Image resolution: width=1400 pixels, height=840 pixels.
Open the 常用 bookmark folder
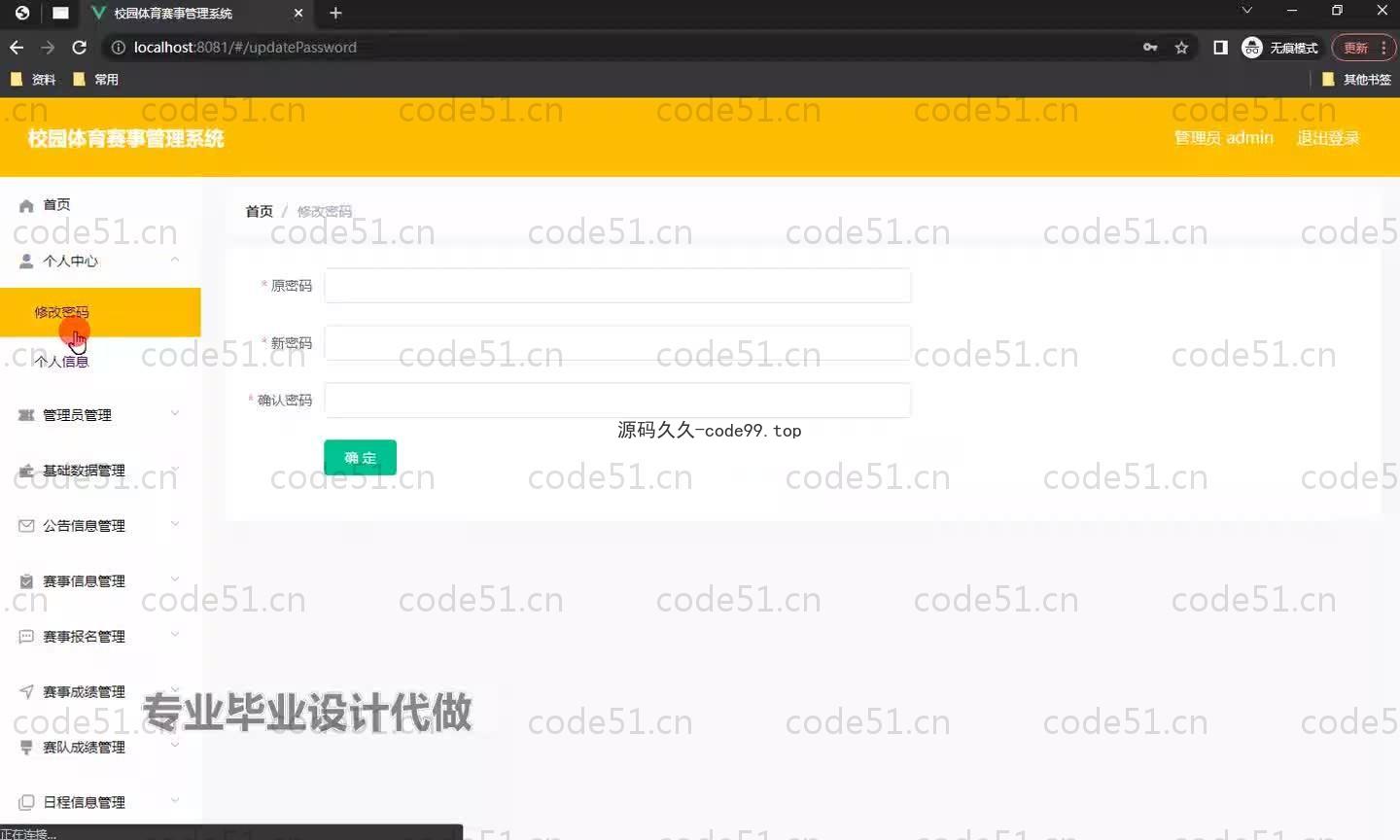(x=95, y=80)
